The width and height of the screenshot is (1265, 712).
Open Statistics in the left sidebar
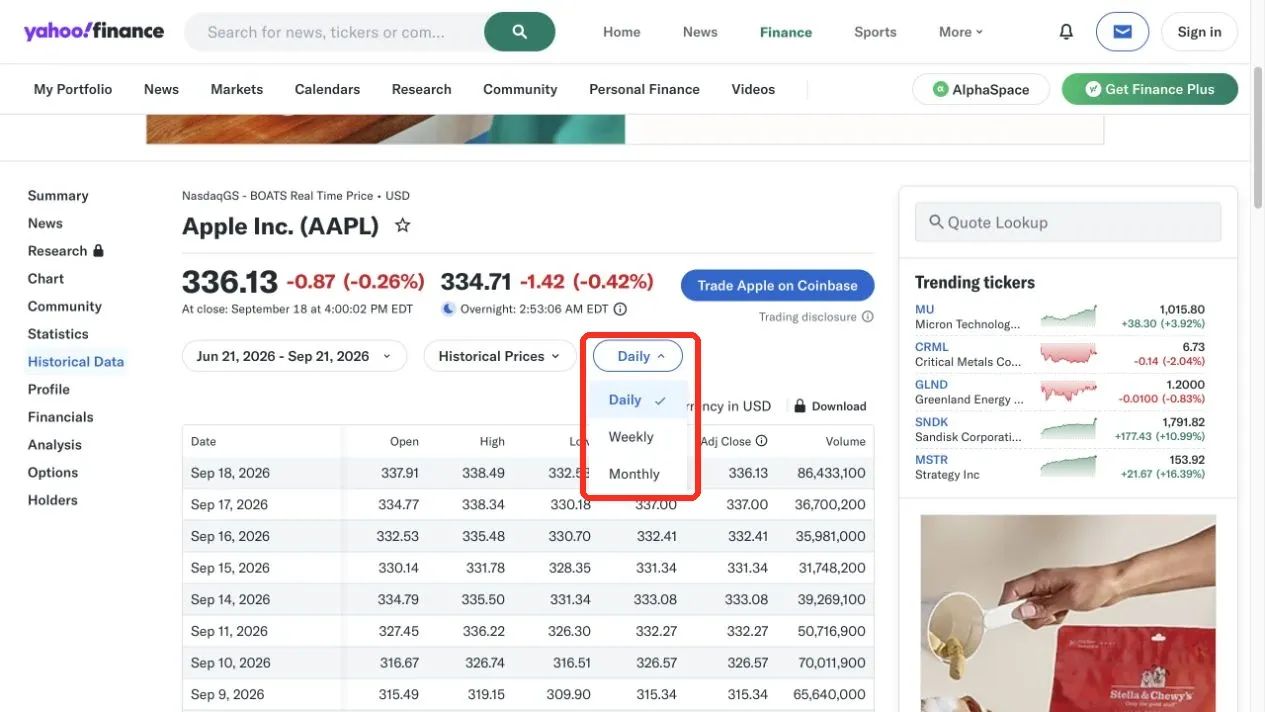[x=58, y=334]
